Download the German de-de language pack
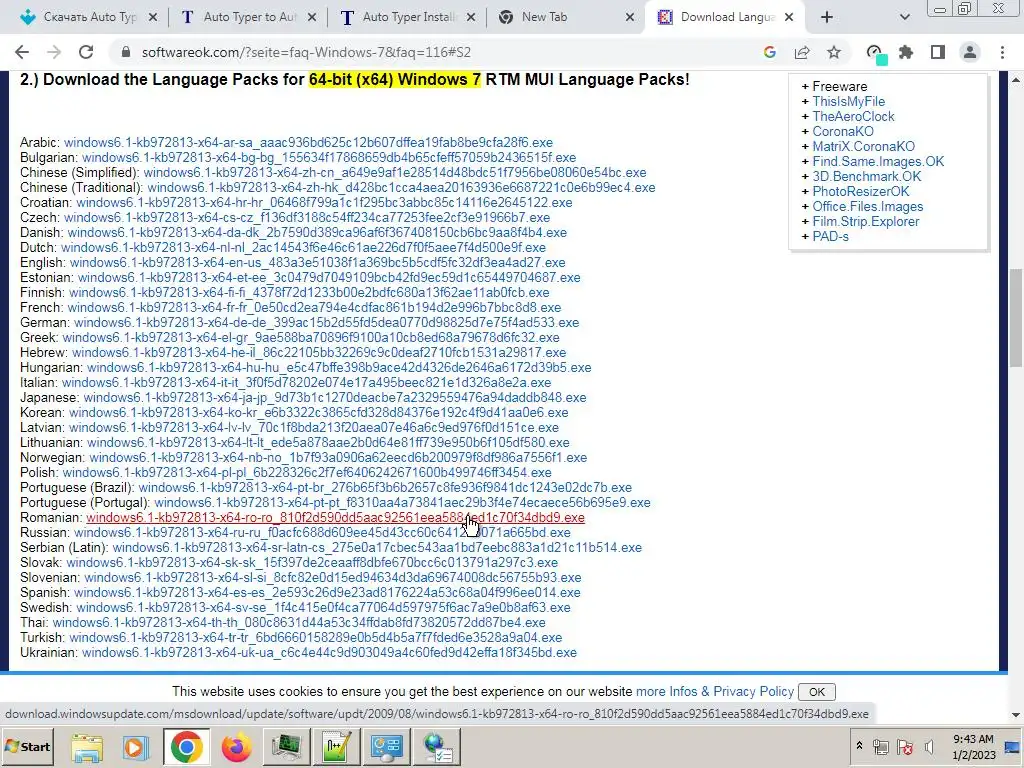 tap(326, 323)
